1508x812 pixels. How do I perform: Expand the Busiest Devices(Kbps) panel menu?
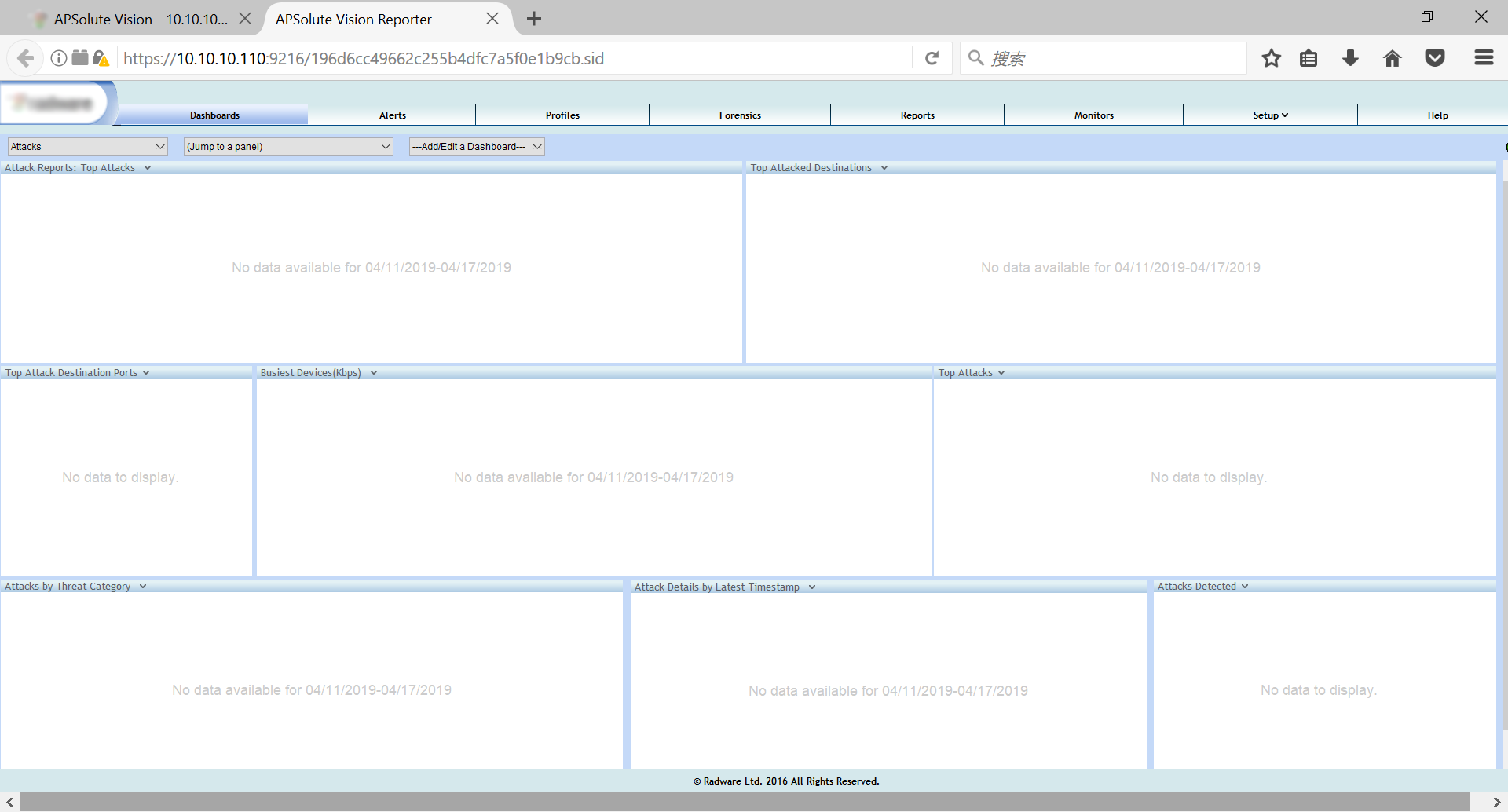tap(374, 373)
